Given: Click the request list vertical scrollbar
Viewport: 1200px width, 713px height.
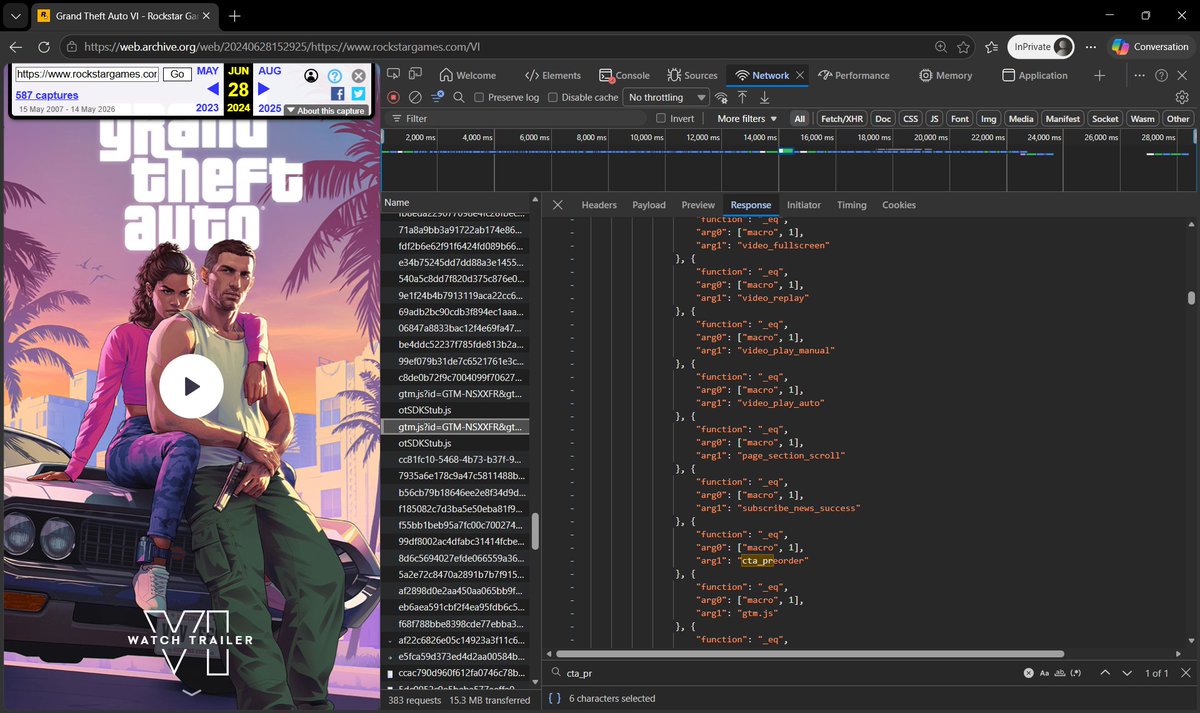Looking at the screenshot, I should click(535, 531).
